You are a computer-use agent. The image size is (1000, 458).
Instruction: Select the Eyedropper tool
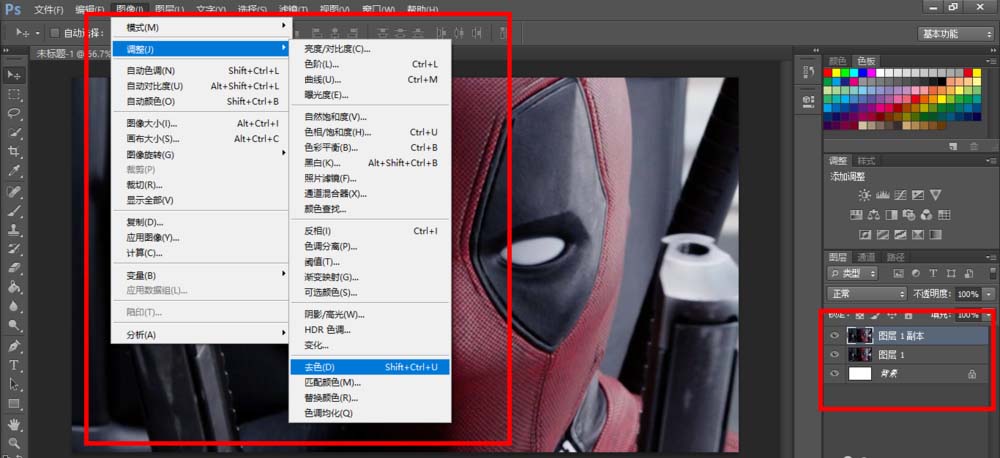click(x=13, y=171)
